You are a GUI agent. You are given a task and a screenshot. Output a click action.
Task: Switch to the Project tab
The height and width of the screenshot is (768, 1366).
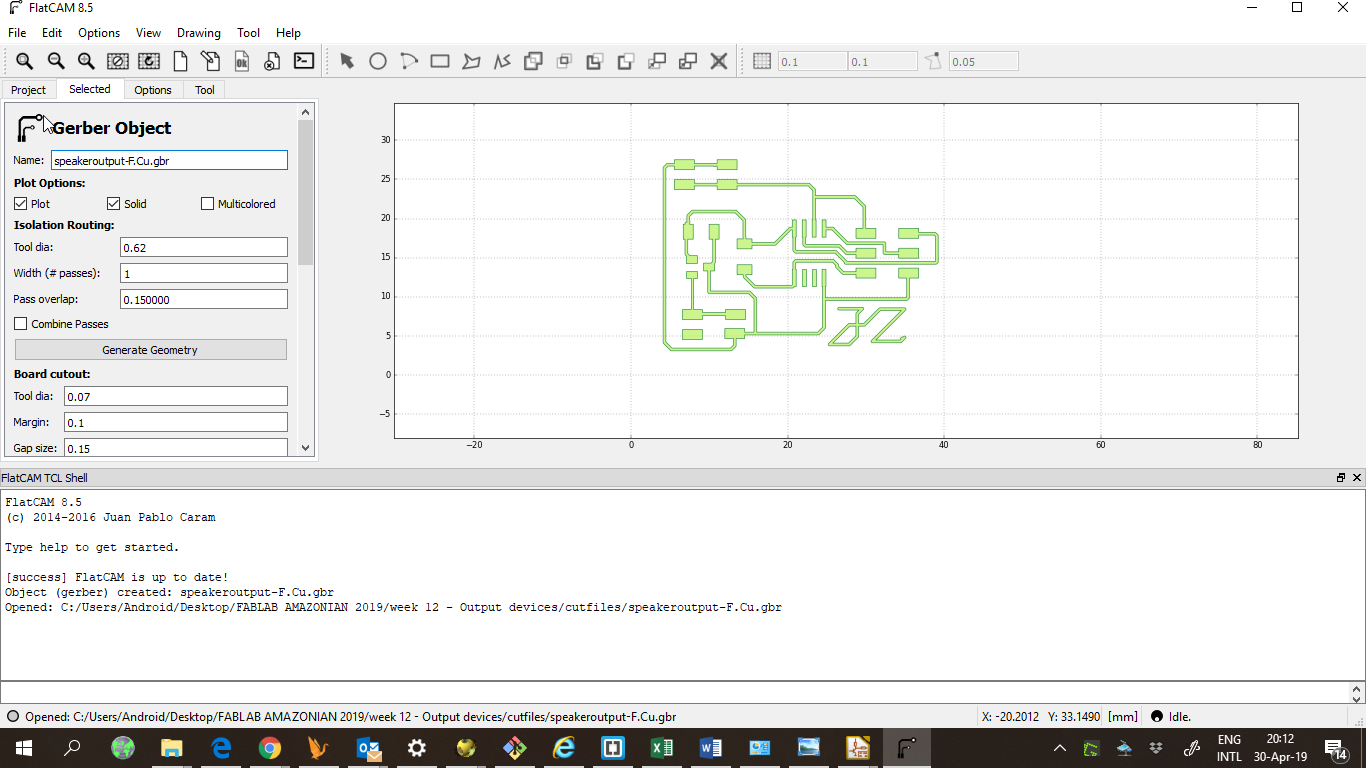click(28, 90)
